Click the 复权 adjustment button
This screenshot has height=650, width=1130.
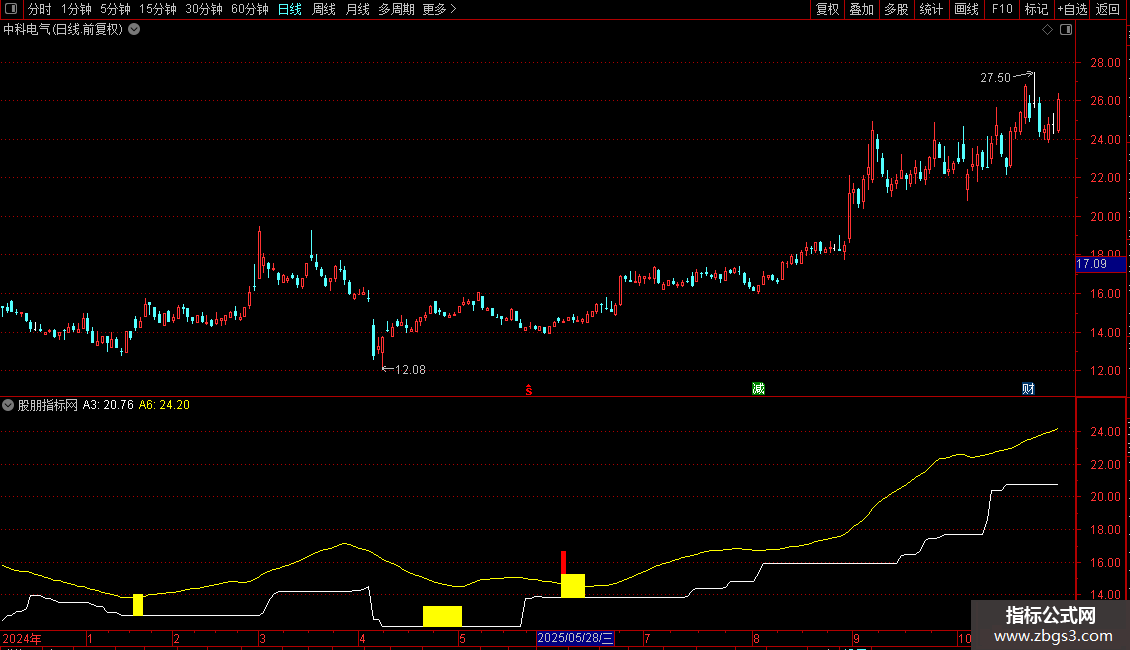[827, 9]
